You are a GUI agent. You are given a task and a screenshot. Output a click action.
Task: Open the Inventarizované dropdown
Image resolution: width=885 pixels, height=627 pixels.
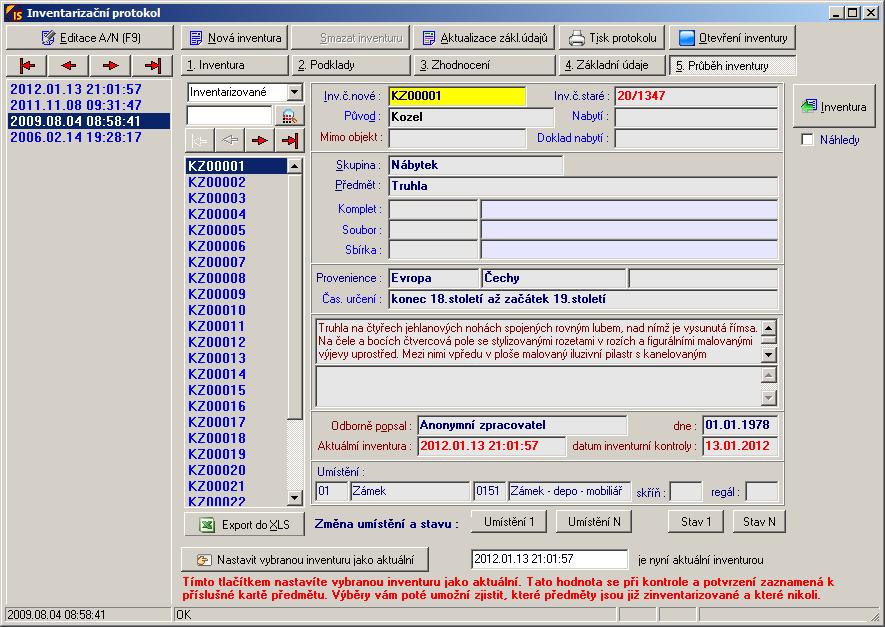click(x=295, y=92)
